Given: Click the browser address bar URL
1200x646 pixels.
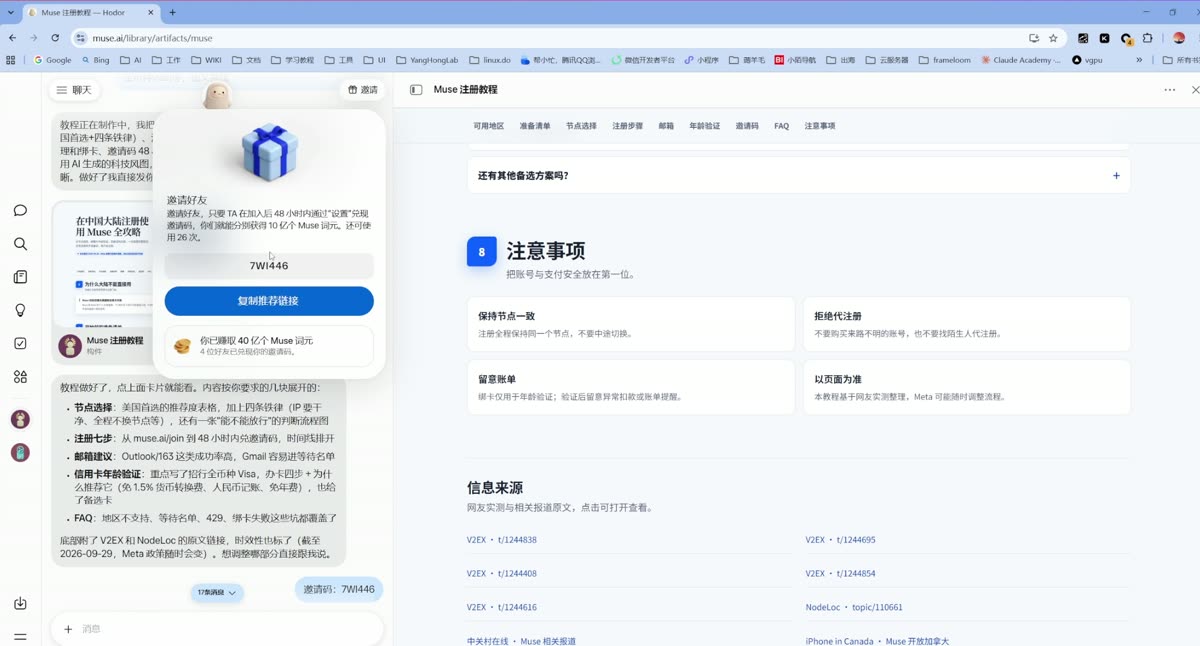Looking at the screenshot, I should pyautogui.click(x=153, y=38).
